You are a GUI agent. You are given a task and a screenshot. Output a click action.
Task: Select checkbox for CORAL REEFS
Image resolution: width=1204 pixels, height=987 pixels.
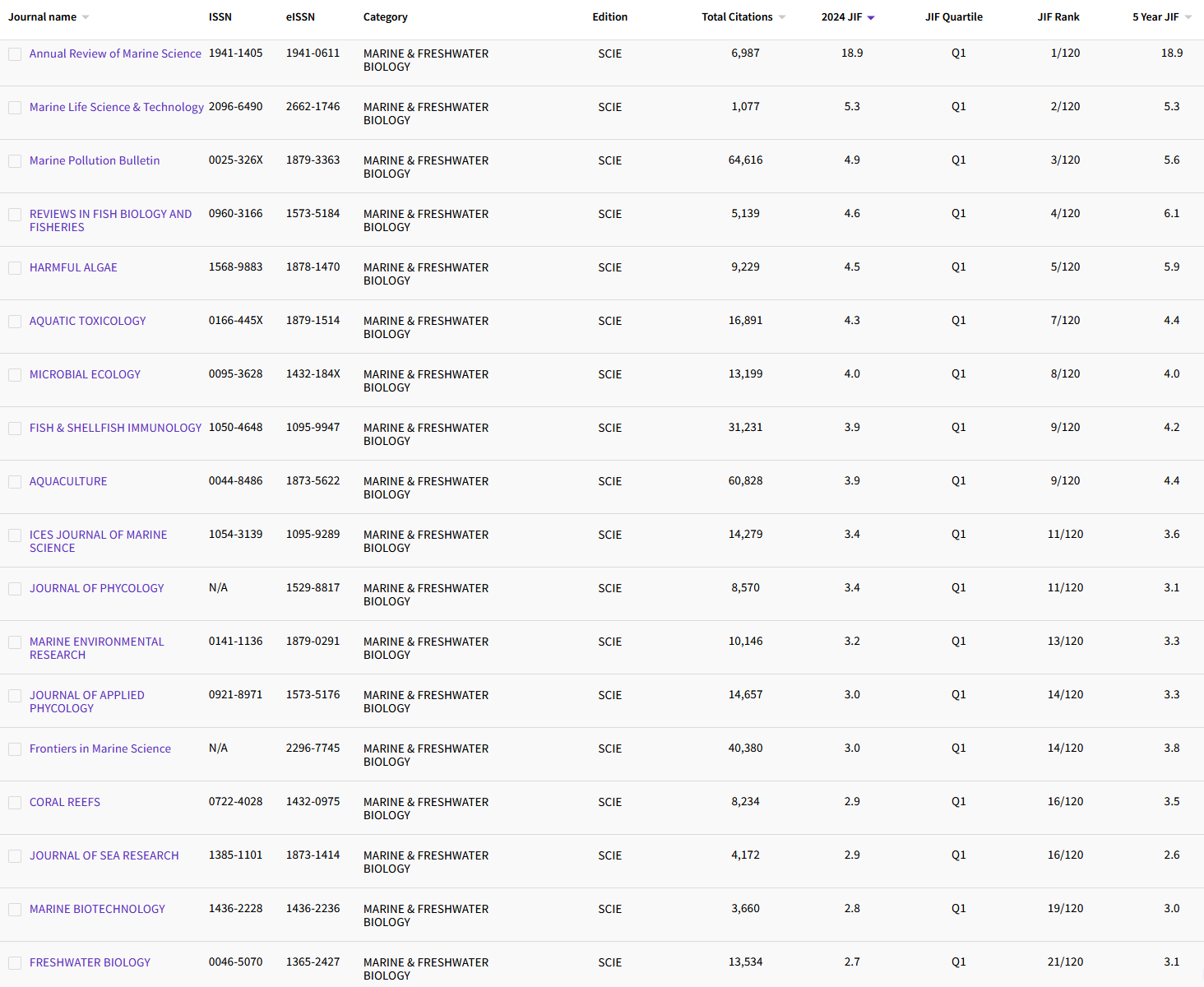click(15, 803)
